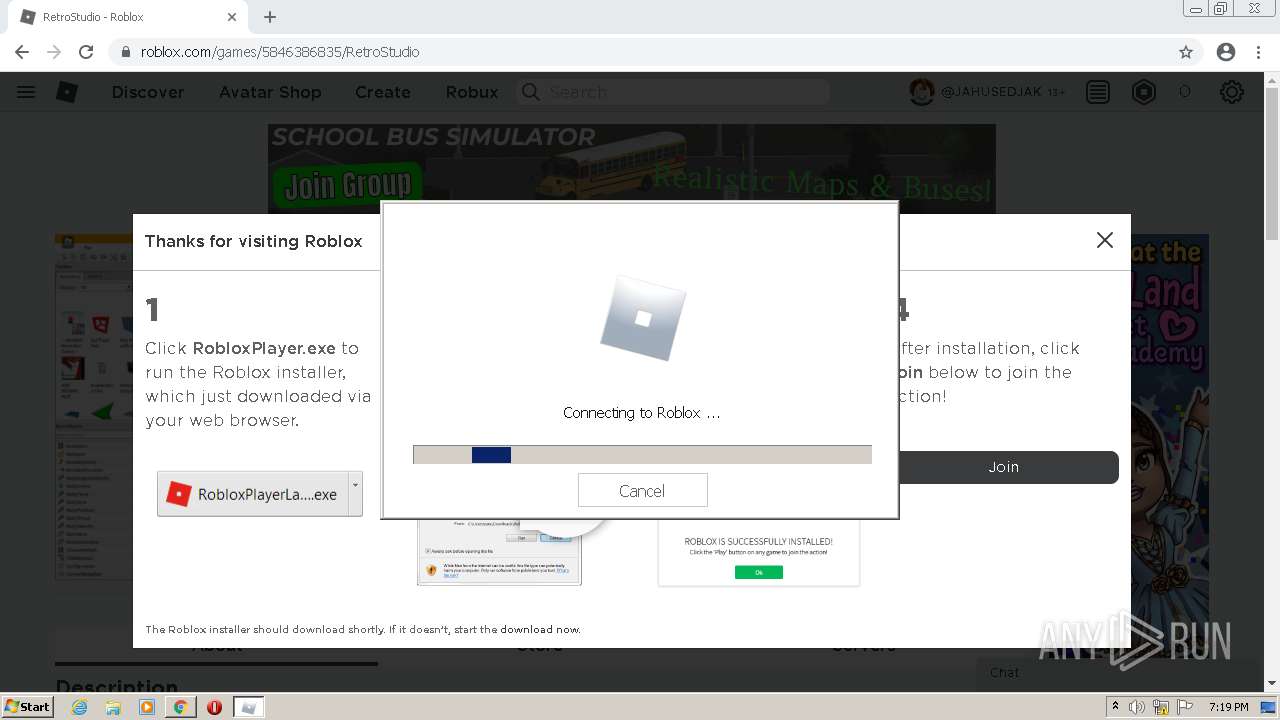Close the Thanks for visiting Roblox dialog
The image size is (1280, 720).
tap(1104, 240)
